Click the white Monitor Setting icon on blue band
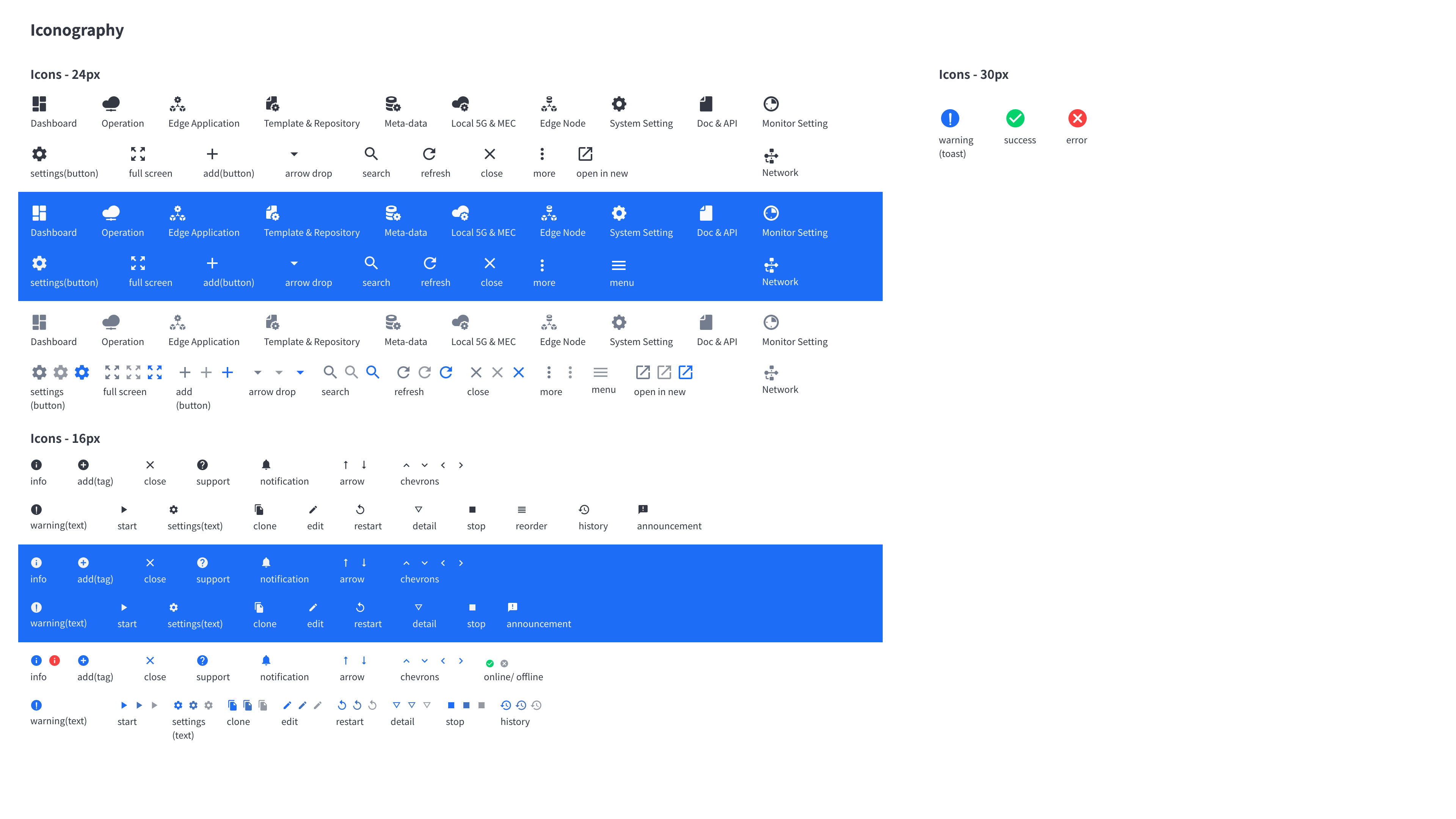Viewport: 1456px width, 819px height. click(771, 213)
